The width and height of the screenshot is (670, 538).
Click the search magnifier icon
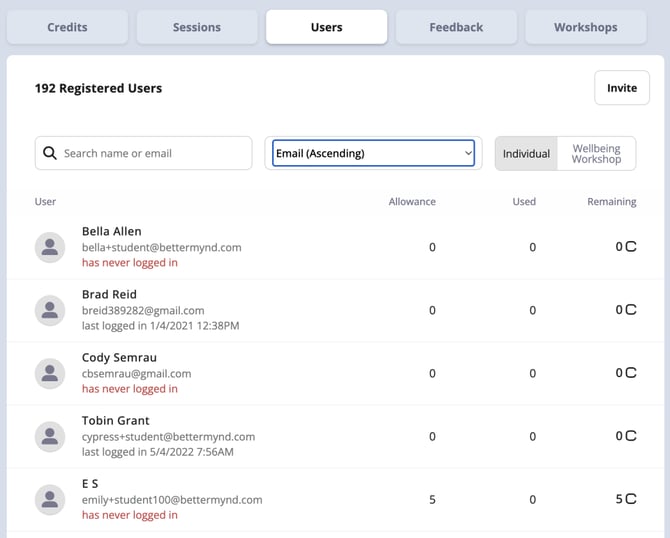tap(50, 154)
